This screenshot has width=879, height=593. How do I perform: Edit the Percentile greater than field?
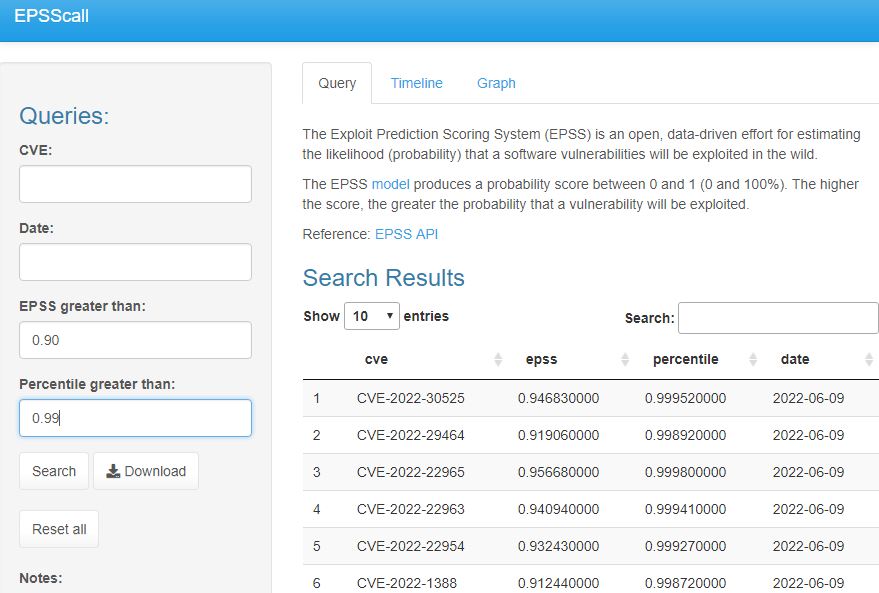(135, 418)
